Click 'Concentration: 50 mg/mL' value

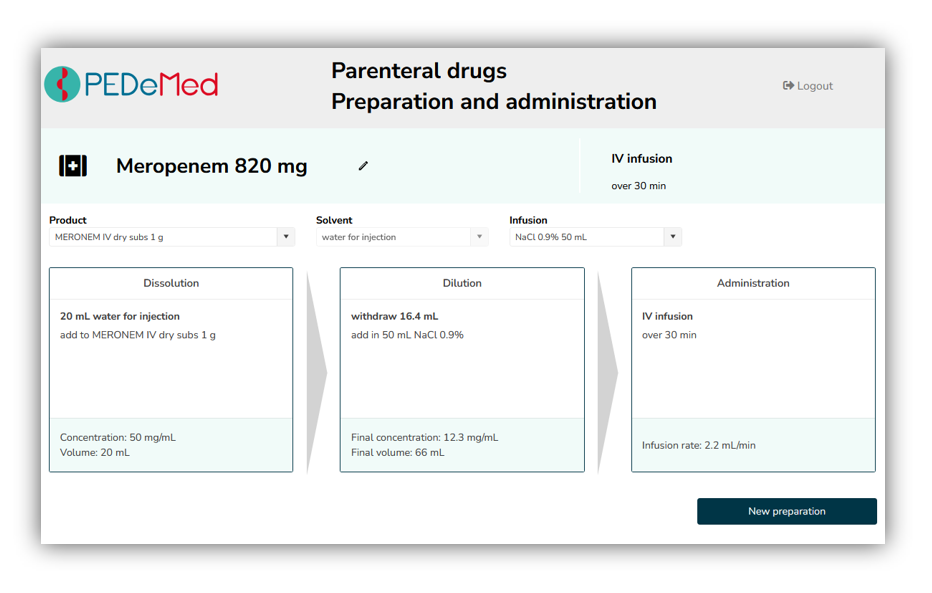[118, 437]
